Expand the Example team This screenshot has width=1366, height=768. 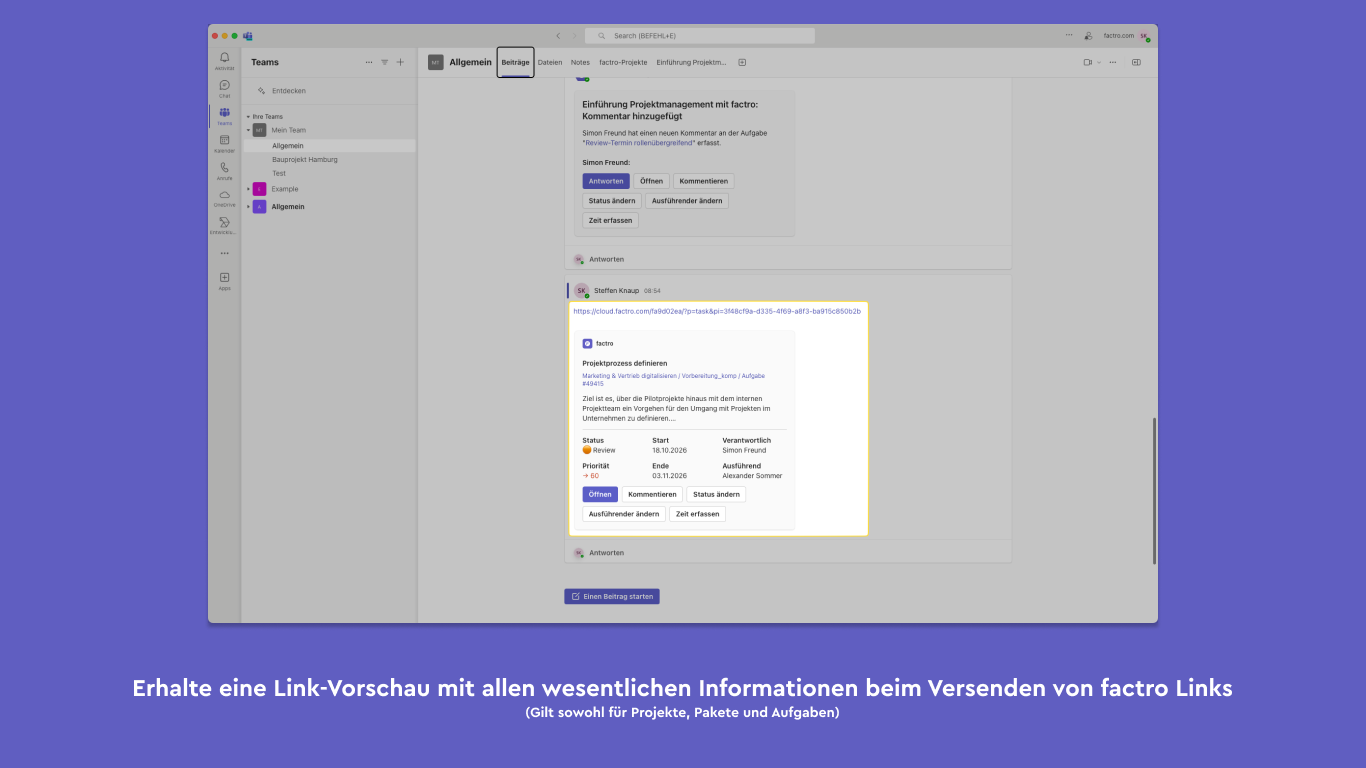pyautogui.click(x=248, y=189)
